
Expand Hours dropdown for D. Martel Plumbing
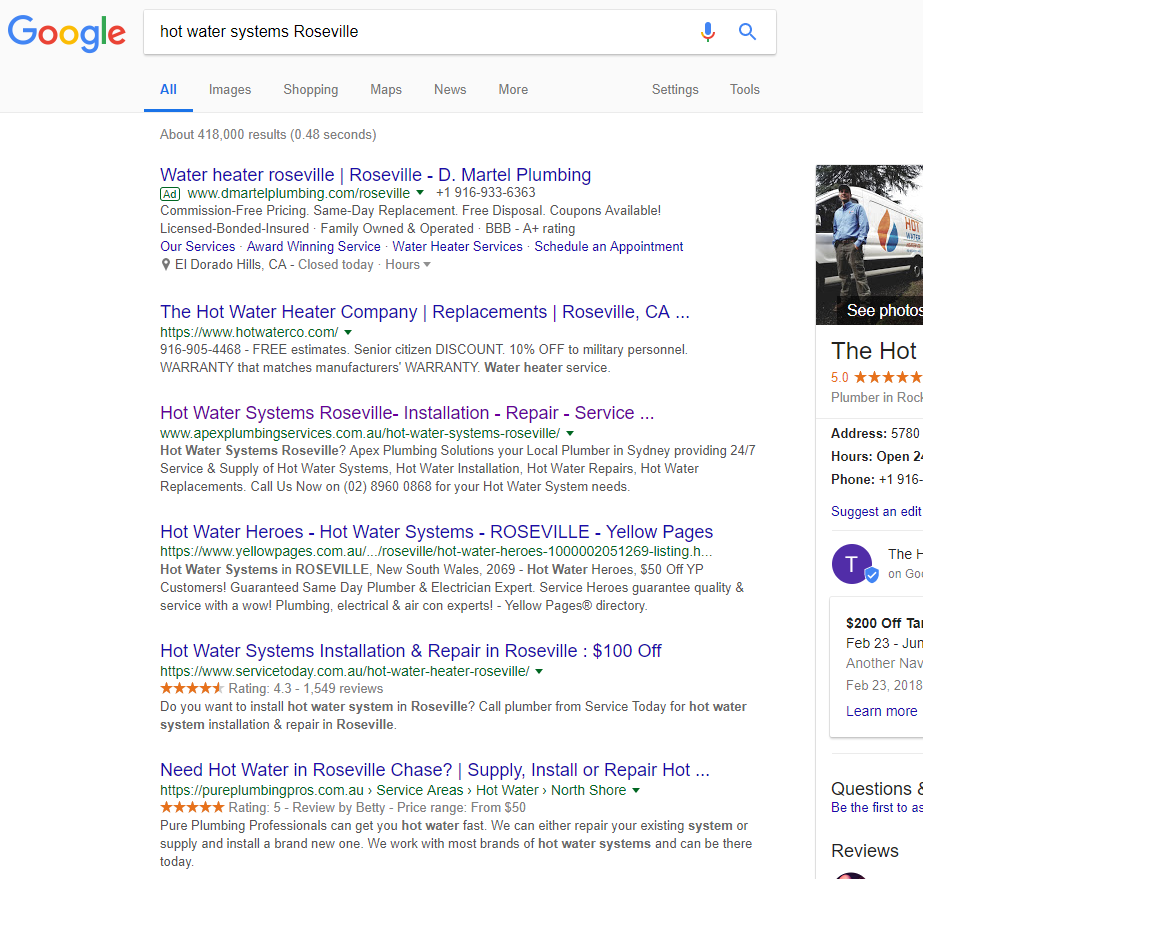408,265
